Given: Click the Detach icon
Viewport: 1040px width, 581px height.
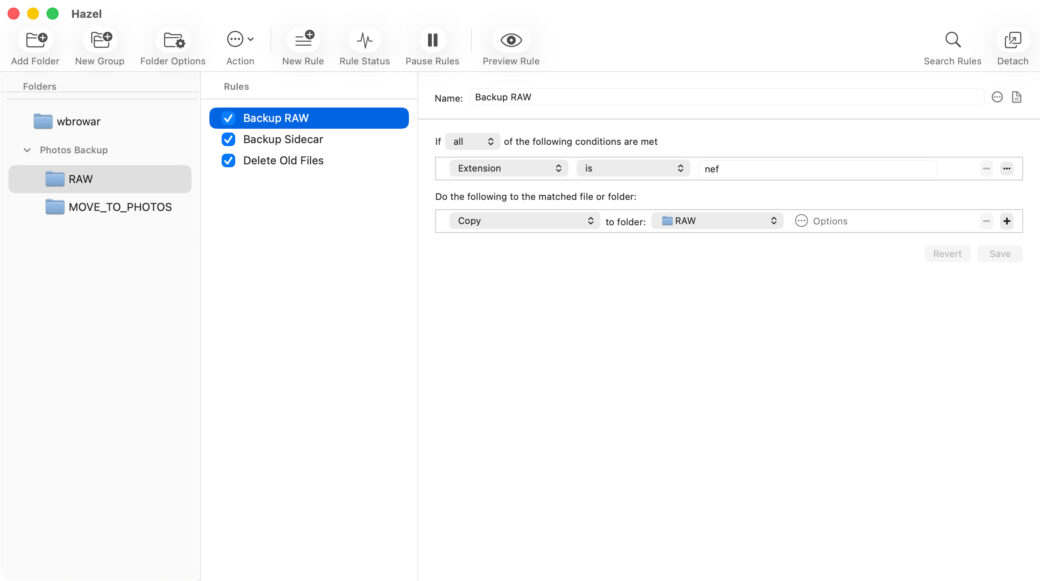Looking at the screenshot, I should (x=1012, y=40).
